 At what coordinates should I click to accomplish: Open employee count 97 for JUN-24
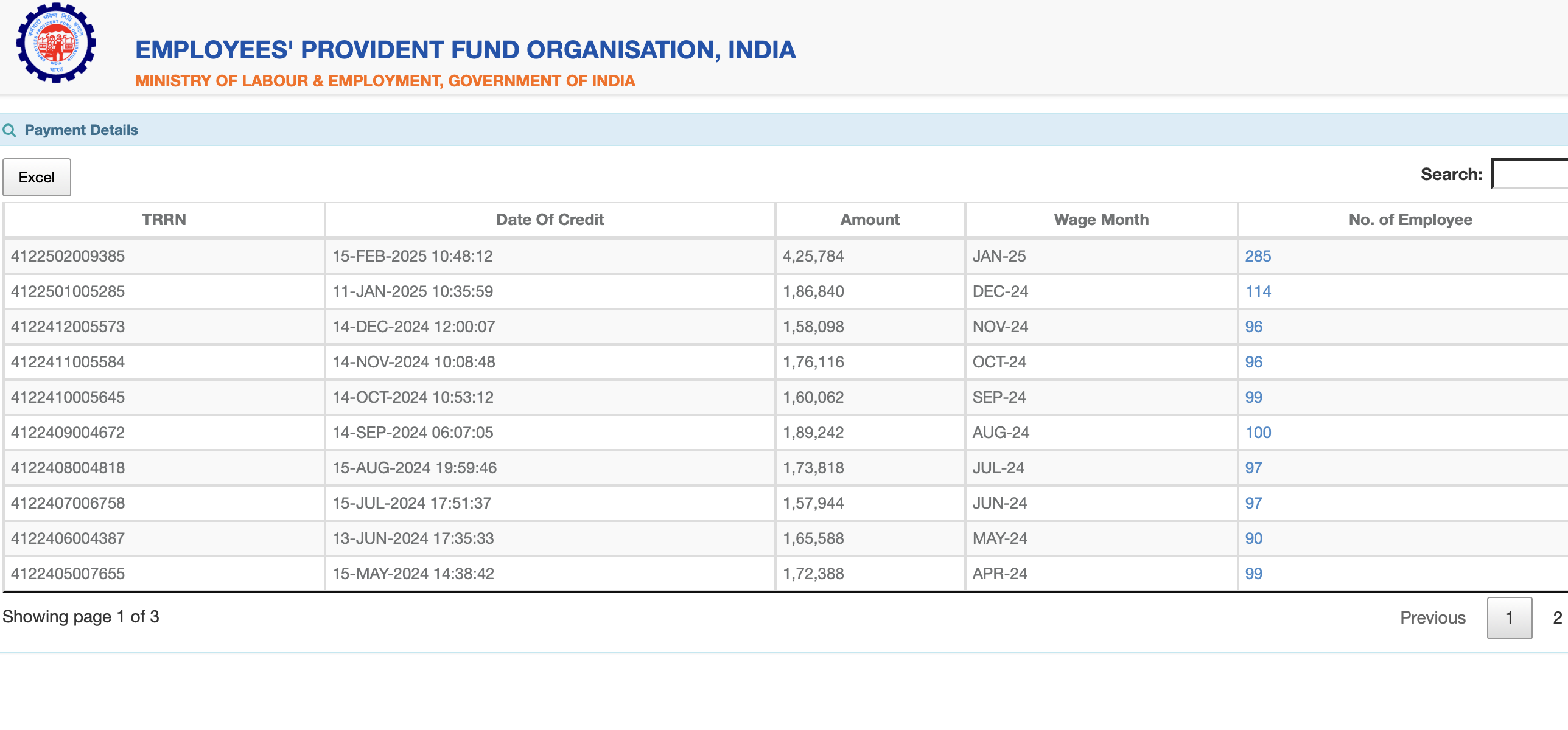pyautogui.click(x=1253, y=503)
